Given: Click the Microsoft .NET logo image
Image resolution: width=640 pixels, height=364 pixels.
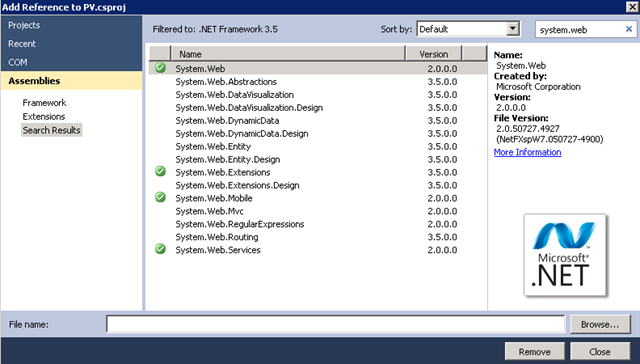Looking at the screenshot, I should [x=565, y=255].
